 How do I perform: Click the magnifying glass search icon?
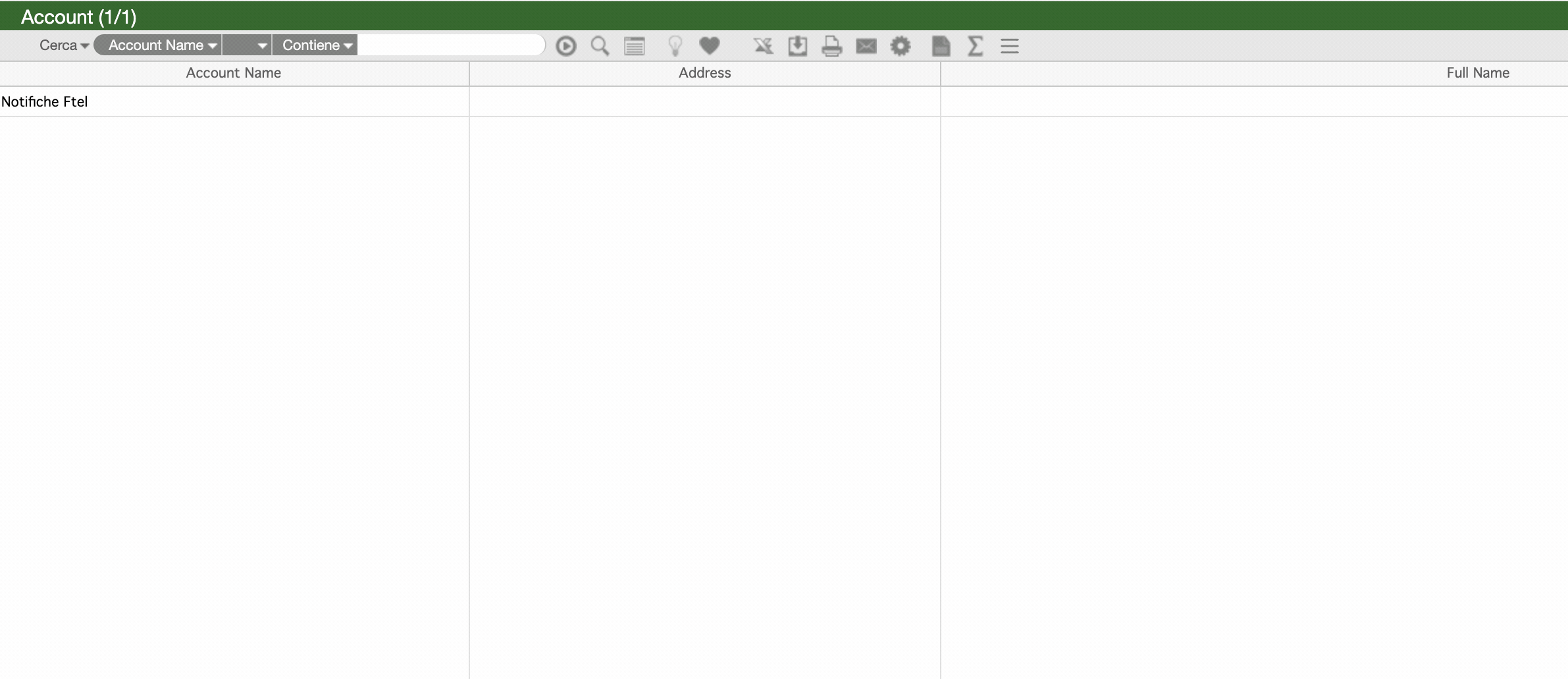click(x=600, y=46)
